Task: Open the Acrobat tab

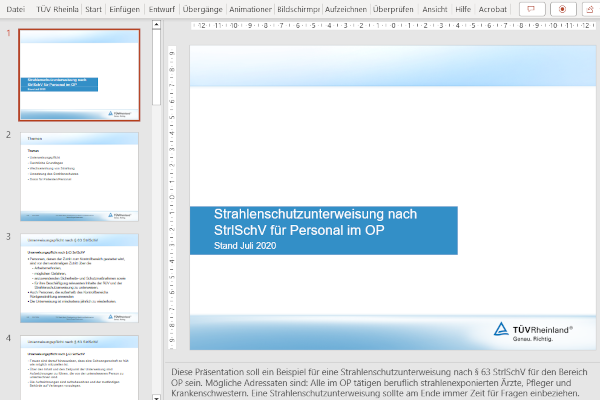Action: click(x=493, y=9)
